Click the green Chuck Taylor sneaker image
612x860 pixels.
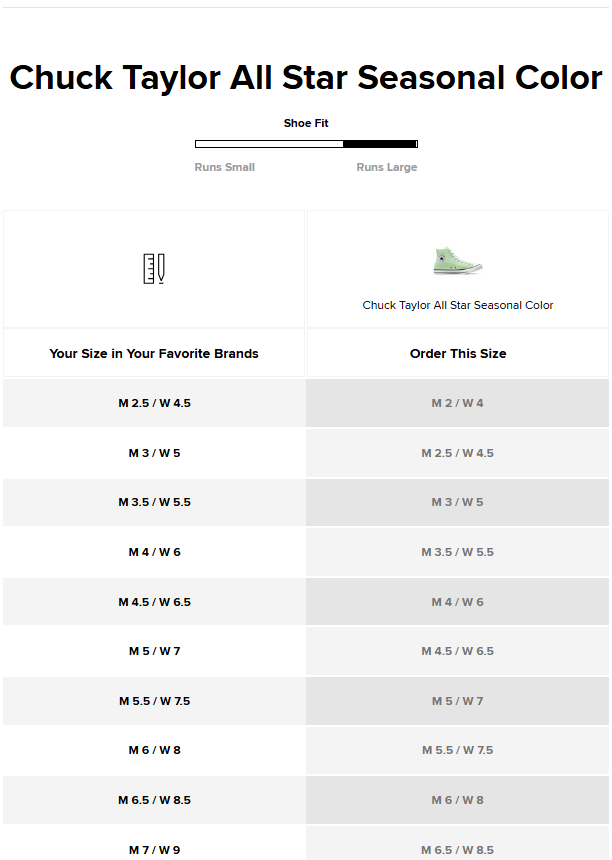(458, 261)
